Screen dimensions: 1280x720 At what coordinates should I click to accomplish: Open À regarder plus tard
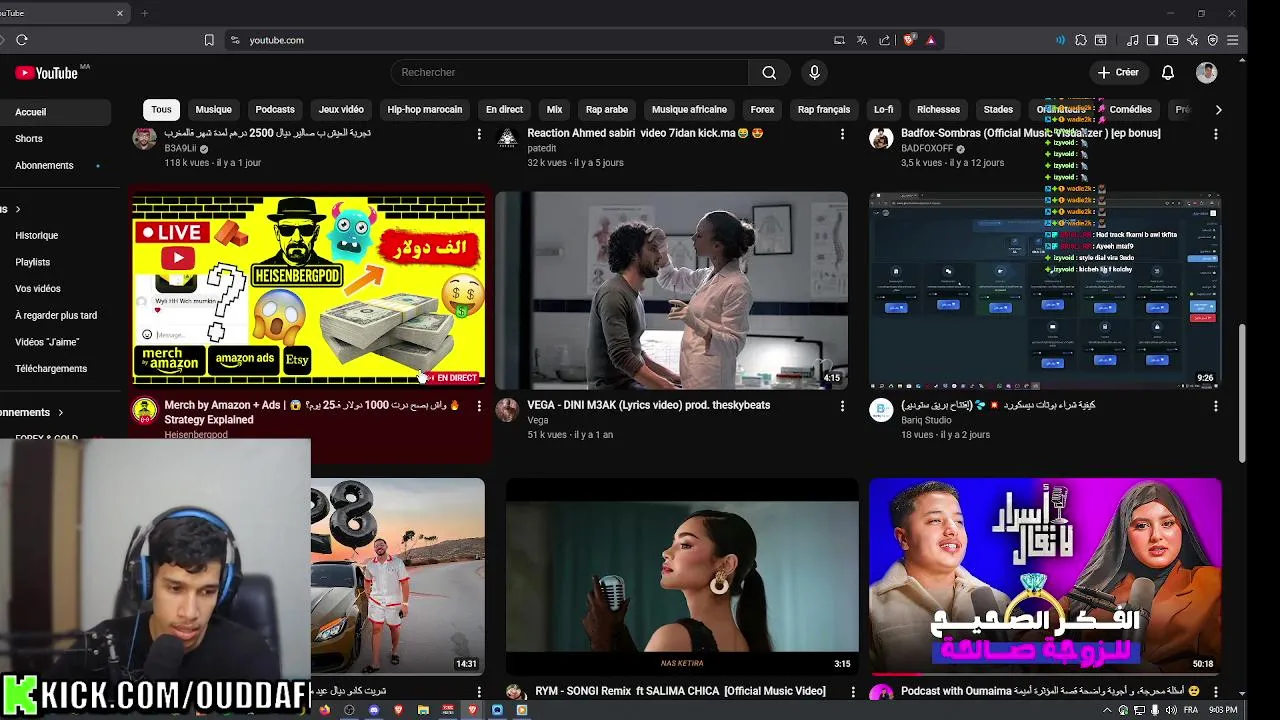point(56,315)
